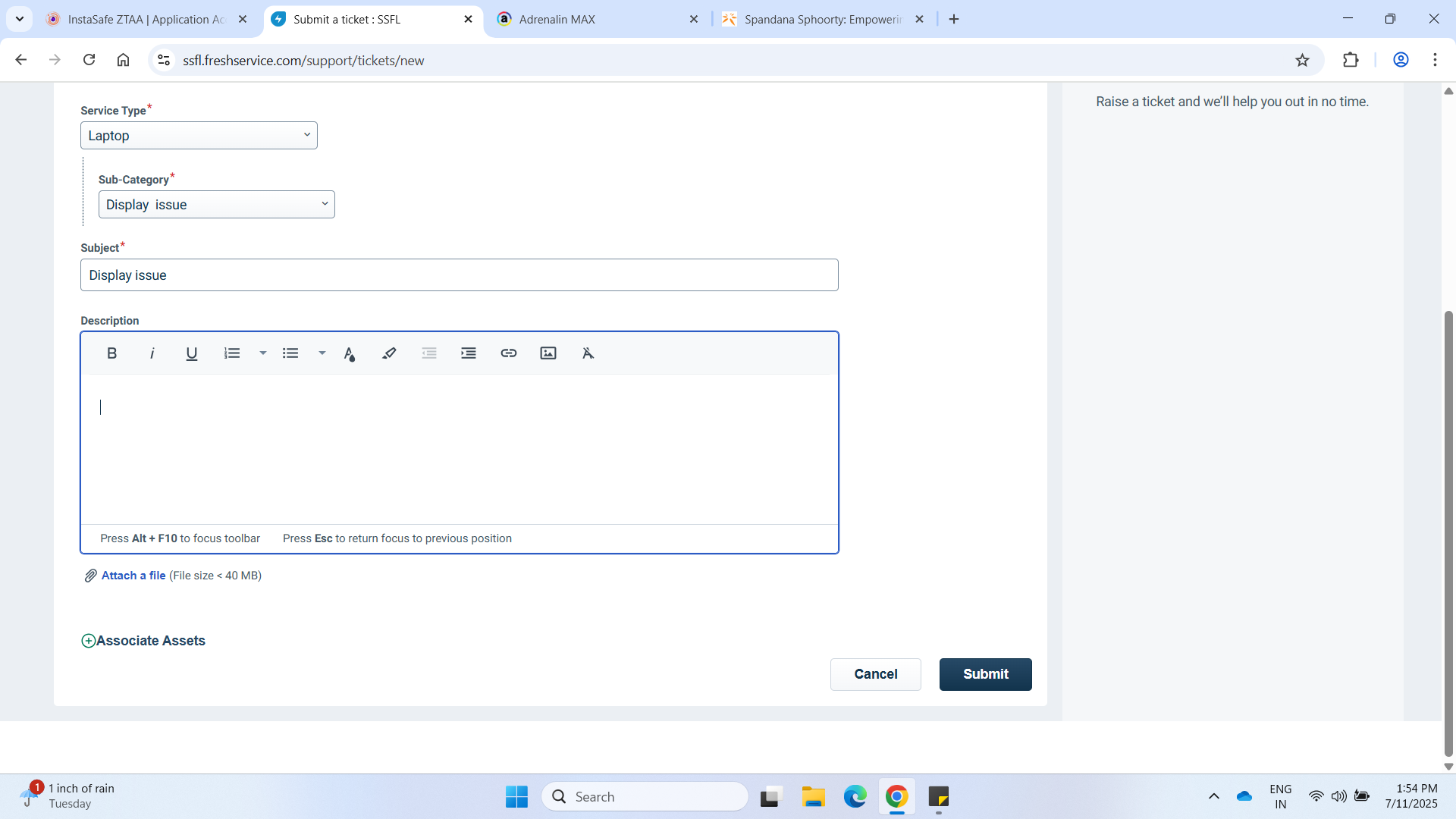Toggle underline formatting in editor toolbar

tap(192, 353)
